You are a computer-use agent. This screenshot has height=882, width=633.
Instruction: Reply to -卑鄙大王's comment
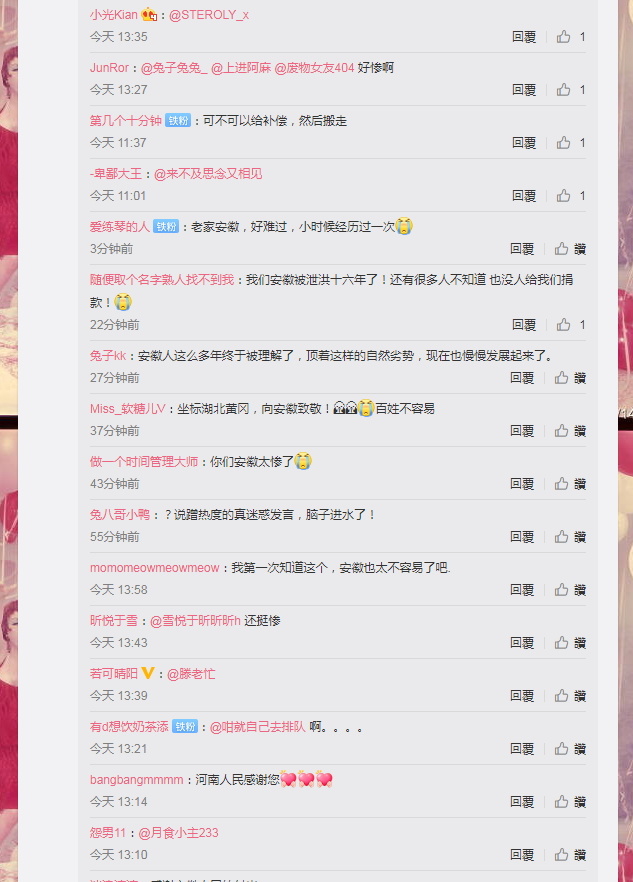click(x=524, y=196)
